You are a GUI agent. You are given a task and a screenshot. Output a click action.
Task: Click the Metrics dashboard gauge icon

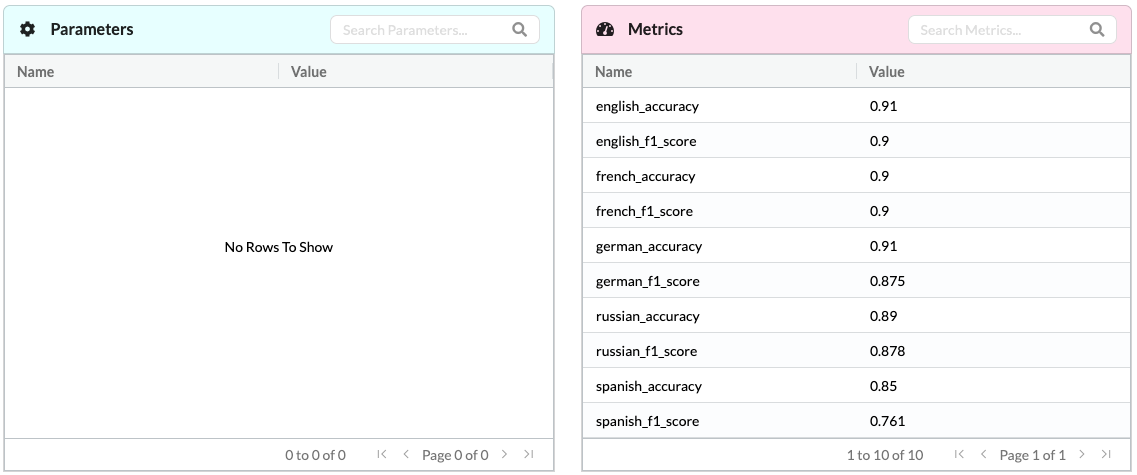tap(604, 30)
